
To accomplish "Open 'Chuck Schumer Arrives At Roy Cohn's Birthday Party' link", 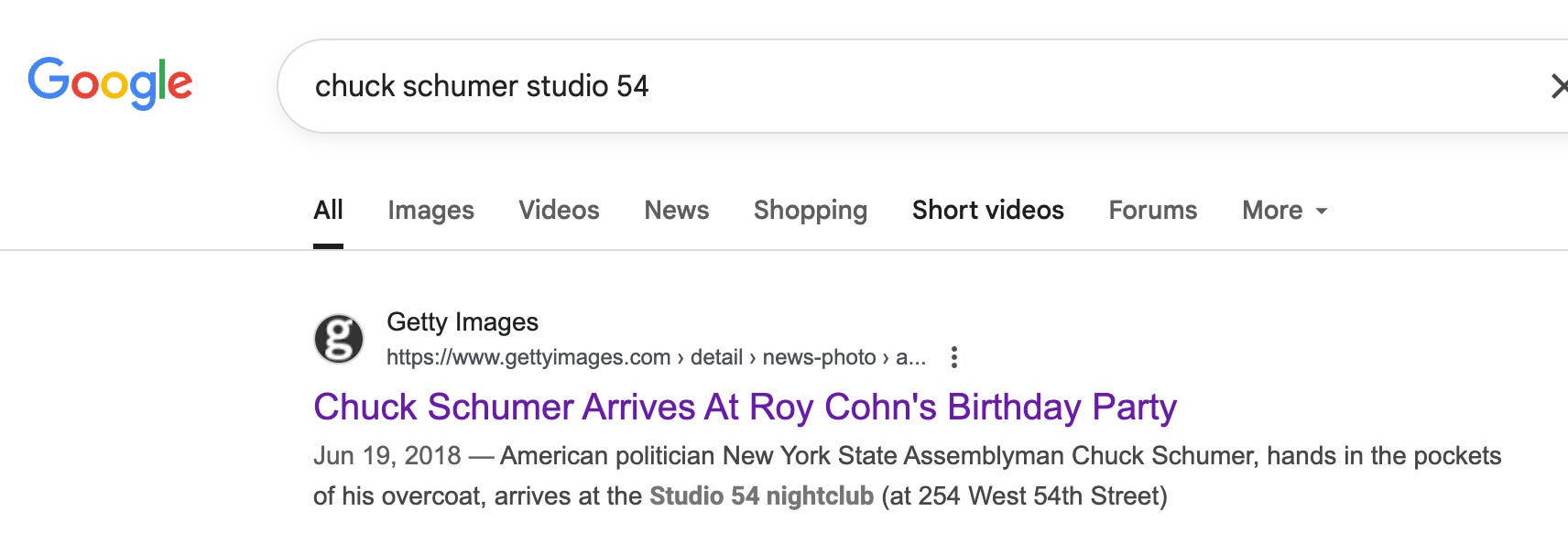I will [x=745, y=407].
